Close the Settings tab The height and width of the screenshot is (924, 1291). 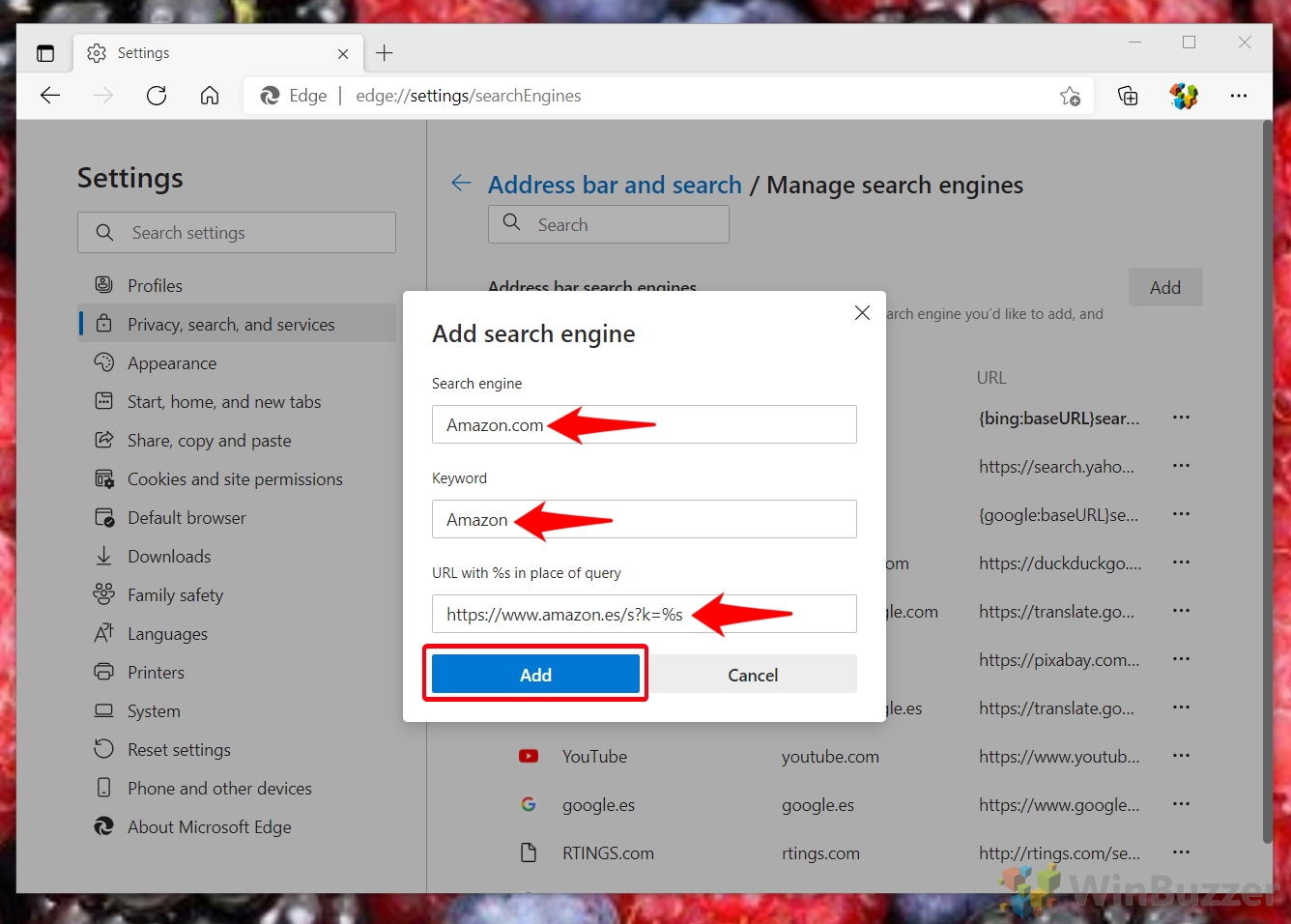[x=343, y=54]
